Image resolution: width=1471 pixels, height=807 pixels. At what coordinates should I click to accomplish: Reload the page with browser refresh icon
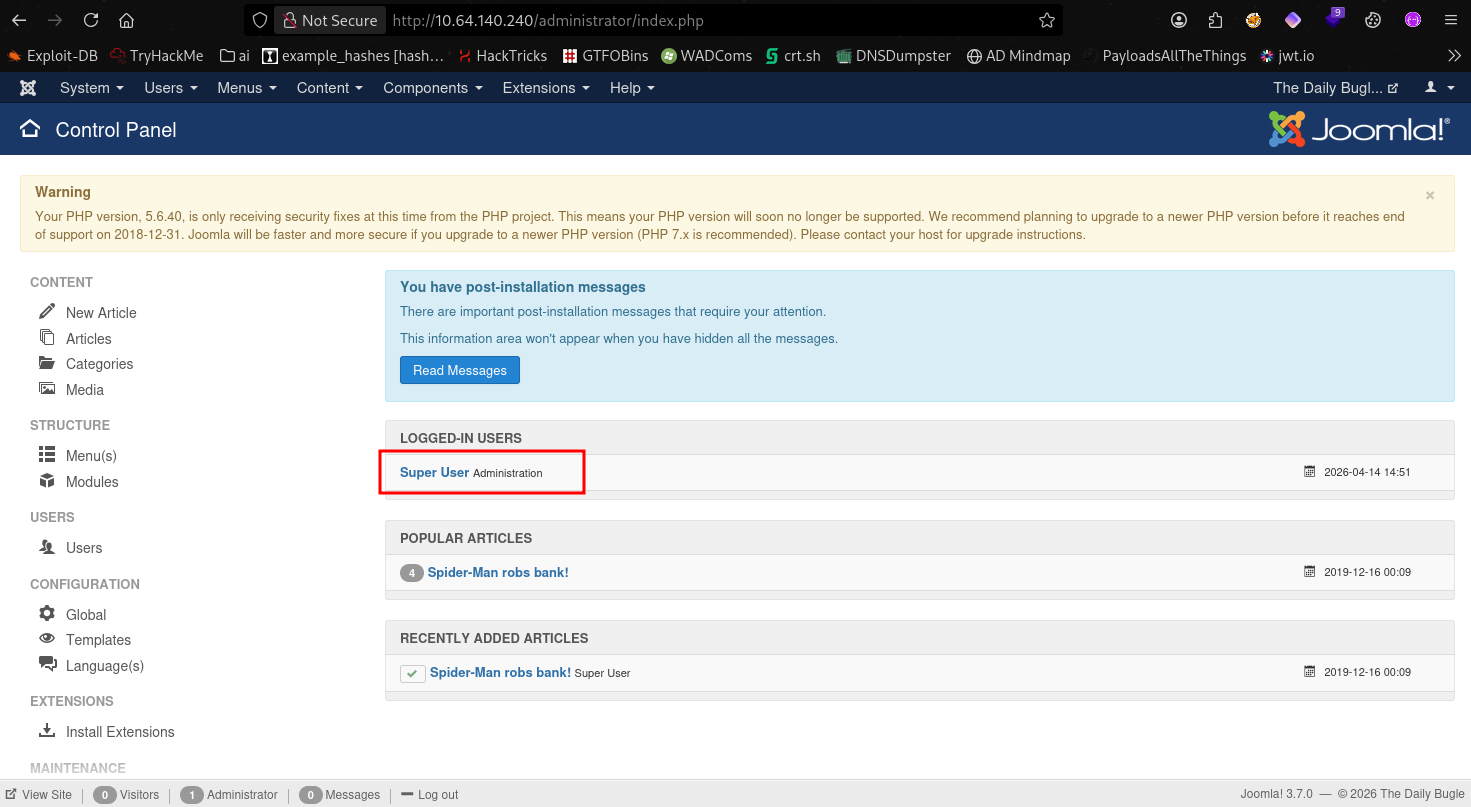(x=91, y=20)
